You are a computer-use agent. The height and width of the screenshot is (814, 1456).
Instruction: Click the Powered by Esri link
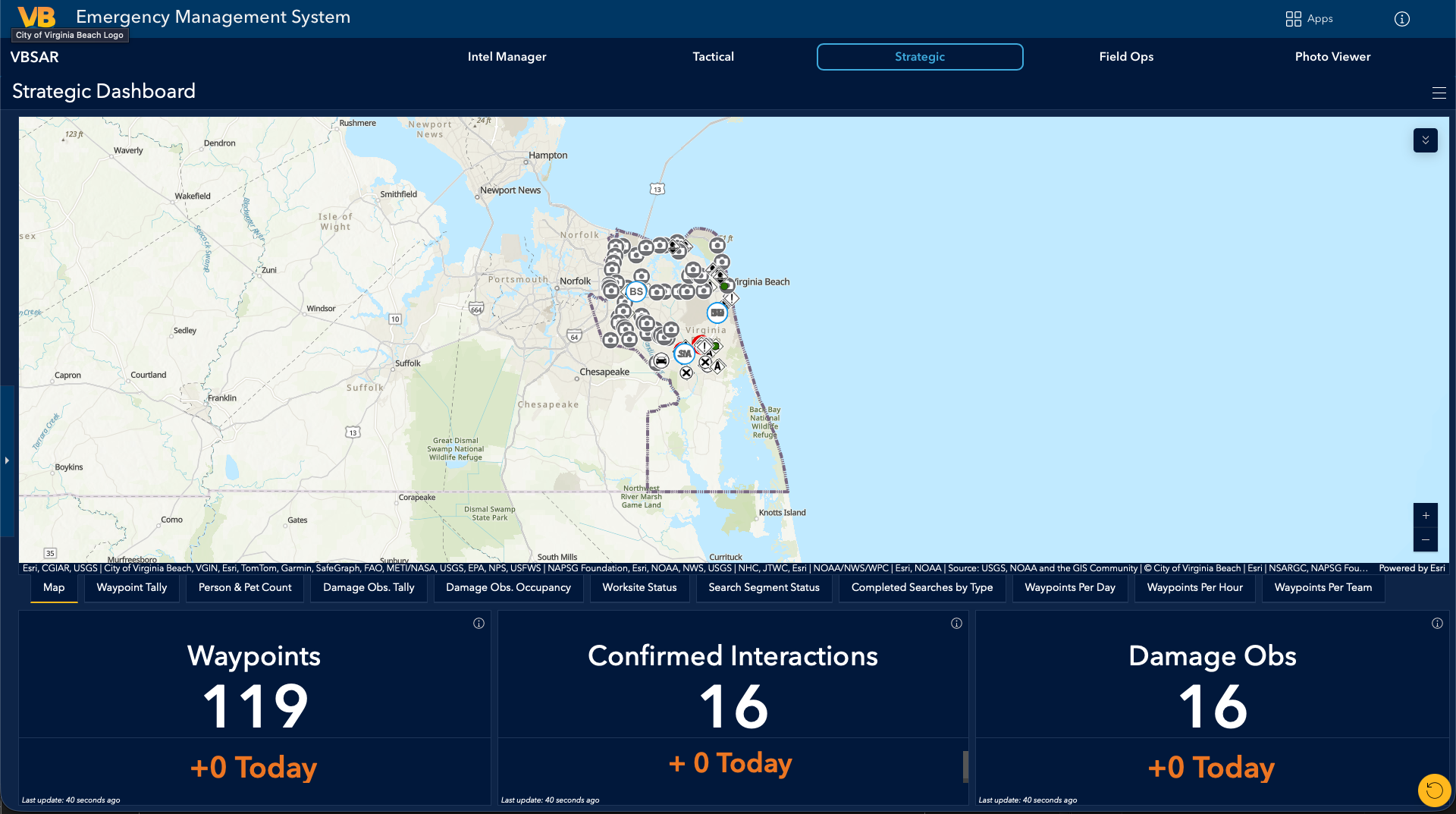point(1412,567)
